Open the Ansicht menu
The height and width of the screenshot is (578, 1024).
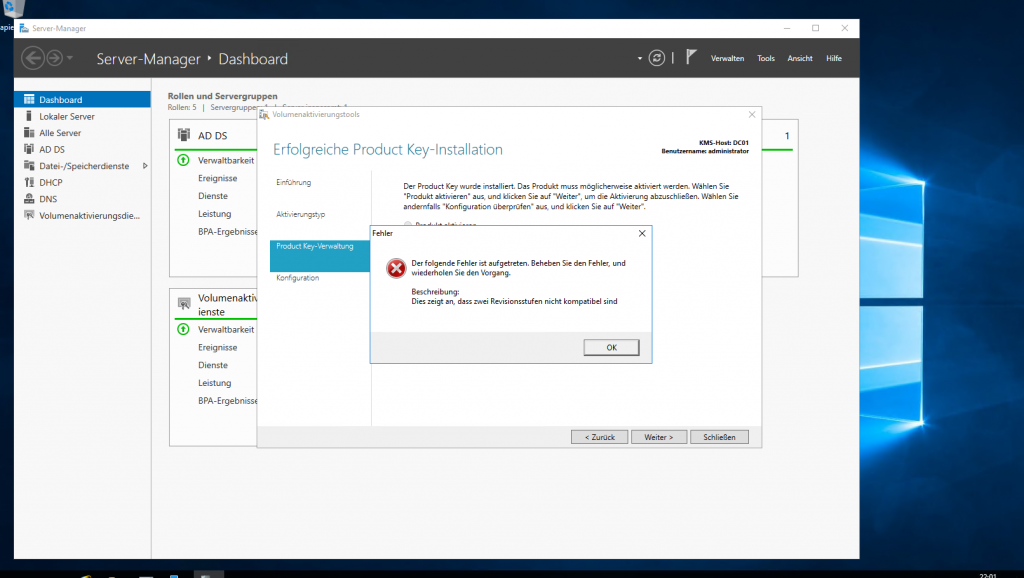coord(799,59)
